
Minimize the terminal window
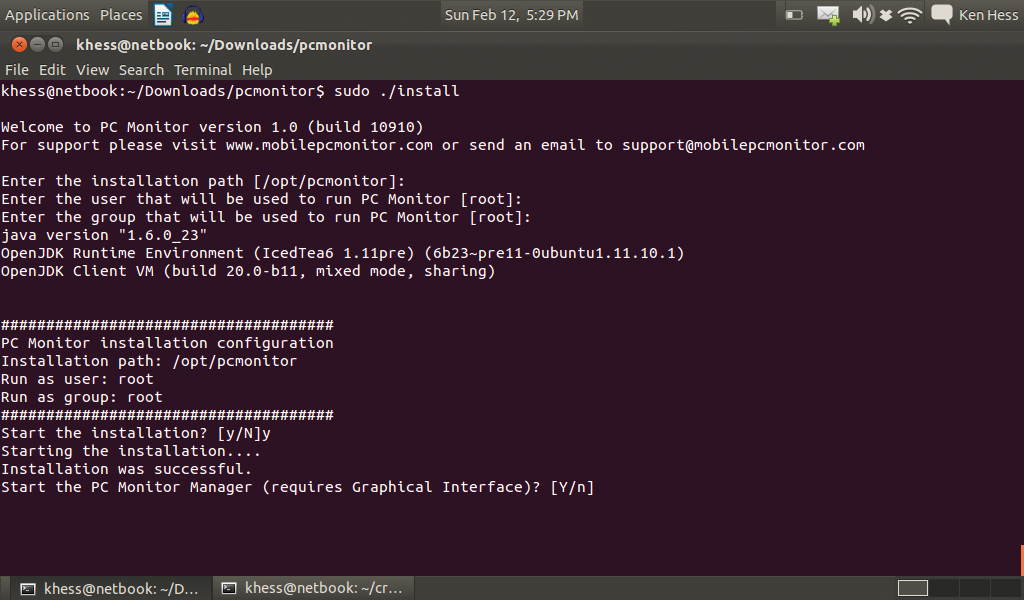(37, 44)
